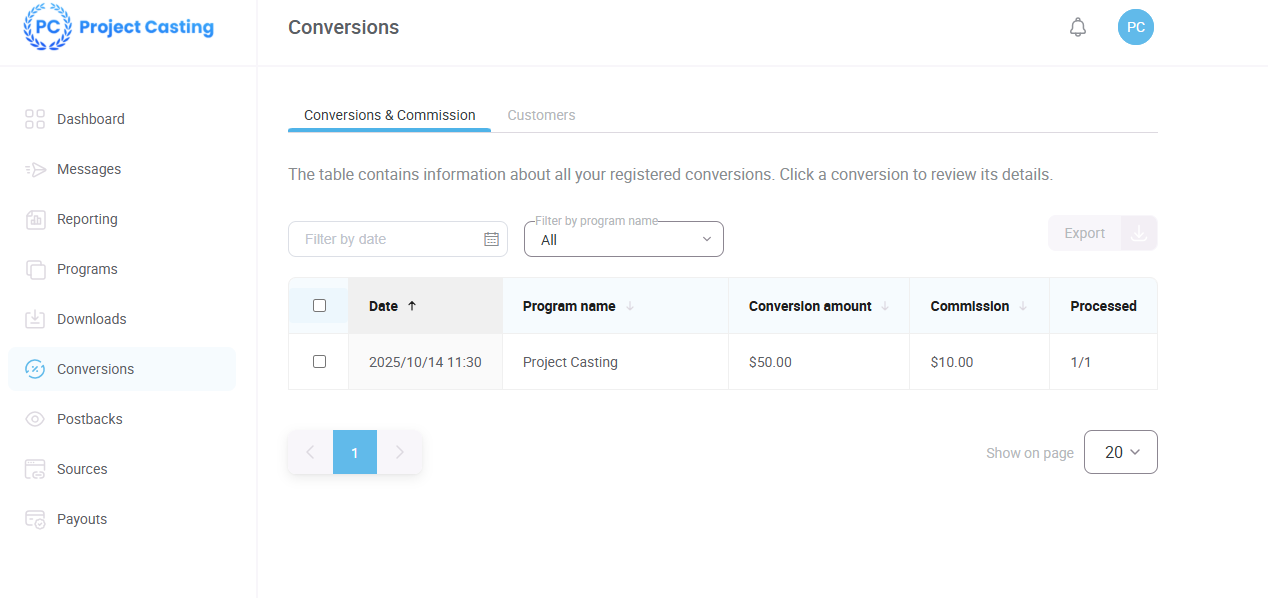Click the Payouts icon in sidebar

pos(35,519)
